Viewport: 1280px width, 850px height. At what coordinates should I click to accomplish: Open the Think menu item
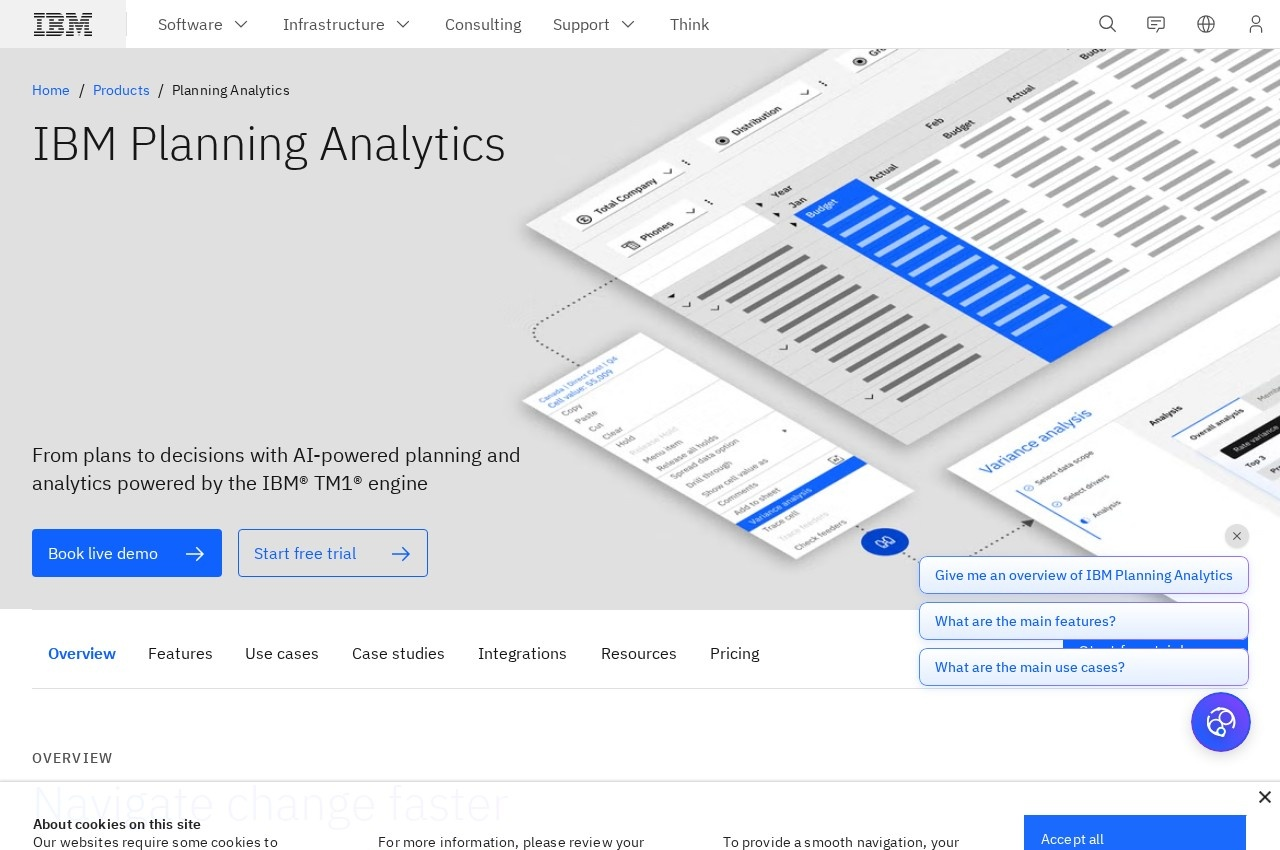pyautogui.click(x=689, y=24)
